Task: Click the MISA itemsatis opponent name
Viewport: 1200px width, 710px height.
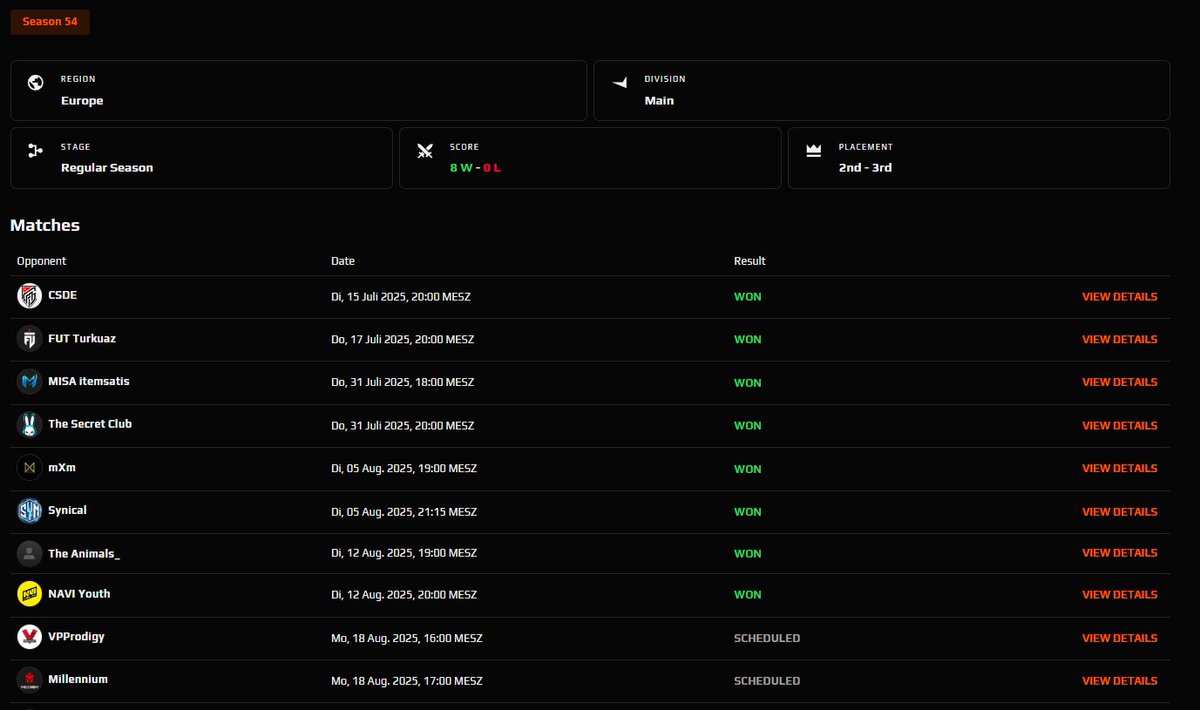Action: click(x=89, y=381)
